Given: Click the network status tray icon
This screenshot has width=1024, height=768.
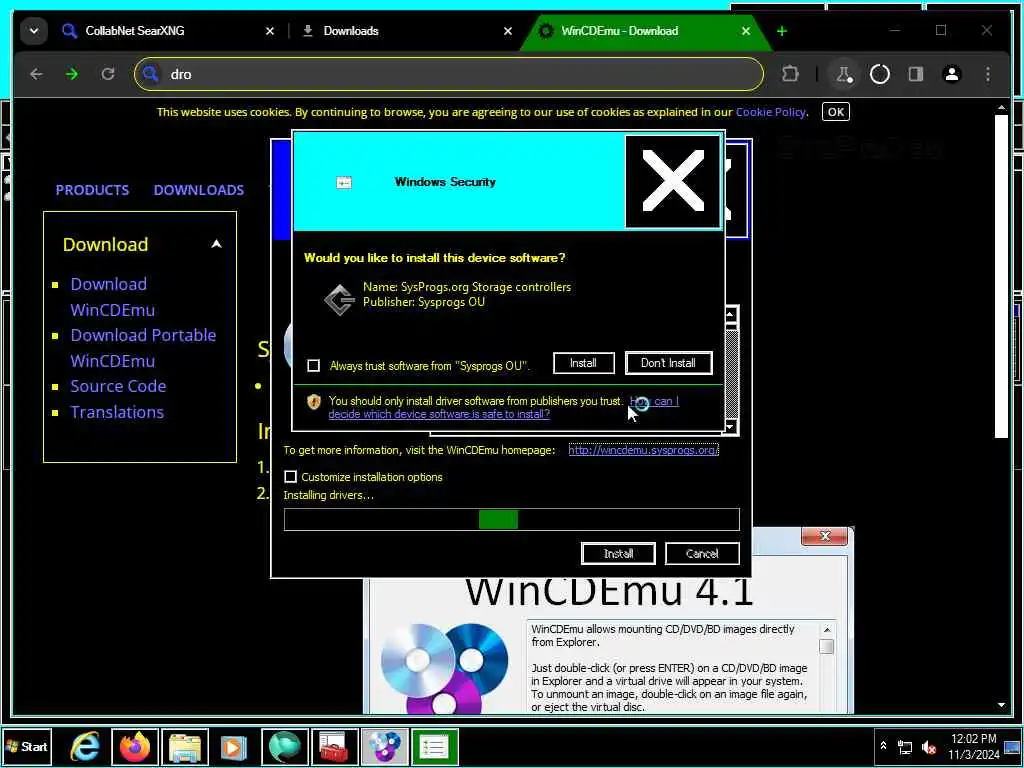Looking at the screenshot, I should point(905,747).
